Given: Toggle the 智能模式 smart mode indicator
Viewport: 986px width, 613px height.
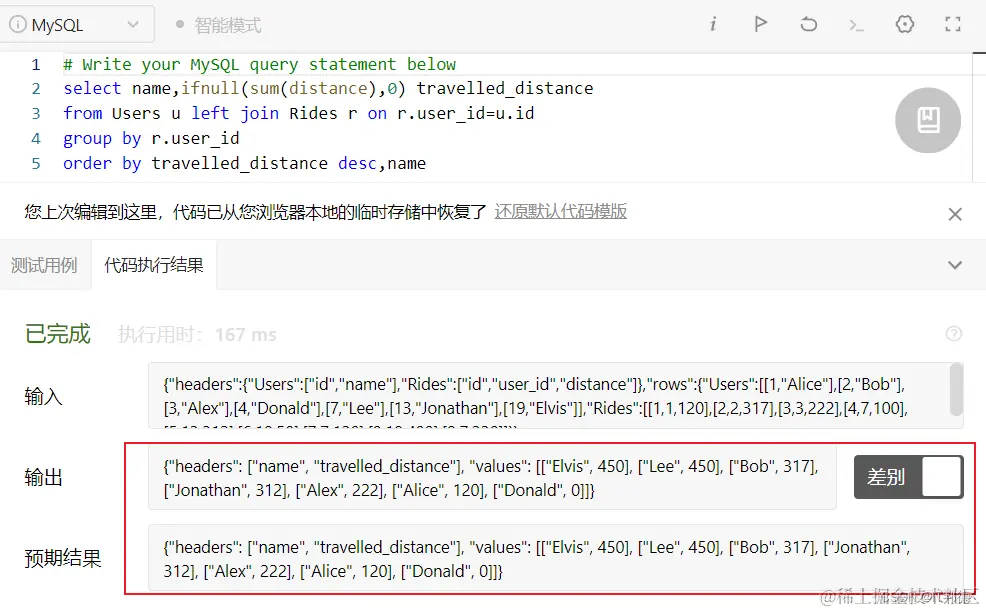Looking at the screenshot, I should (218, 25).
